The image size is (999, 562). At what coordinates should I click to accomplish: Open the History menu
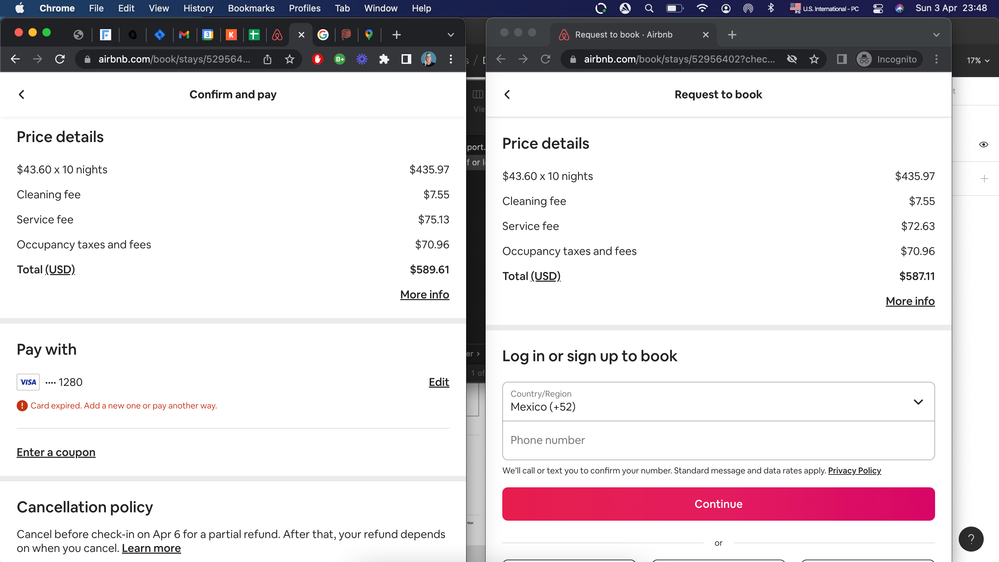(x=198, y=8)
